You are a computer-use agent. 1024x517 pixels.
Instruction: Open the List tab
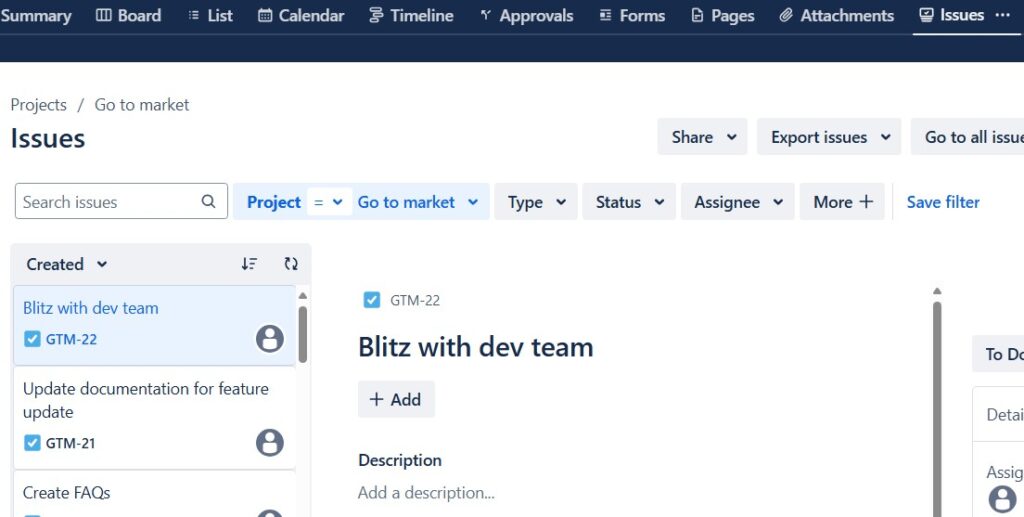click(210, 16)
